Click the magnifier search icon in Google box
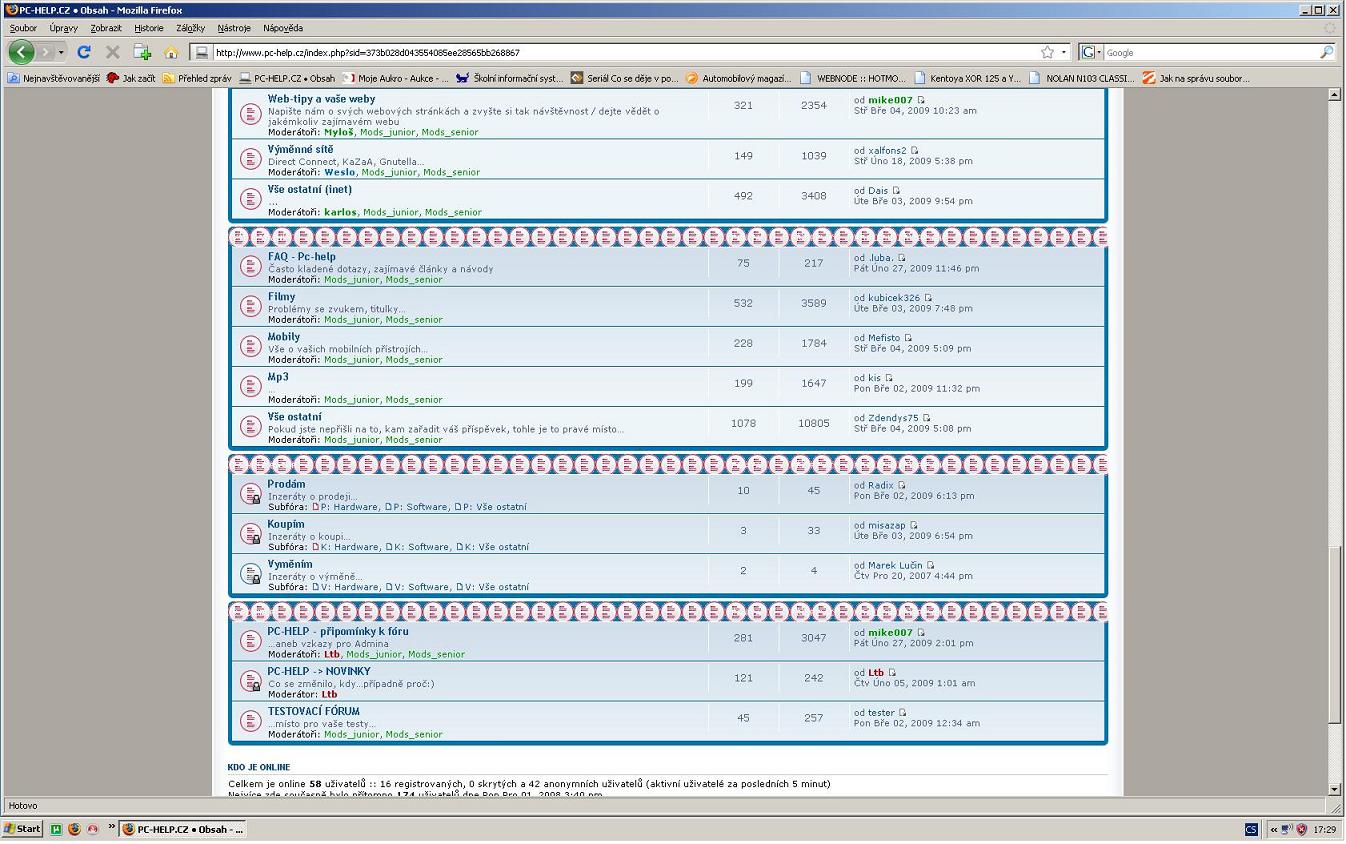The height and width of the screenshot is (844, 1346). pos(1326,52)
